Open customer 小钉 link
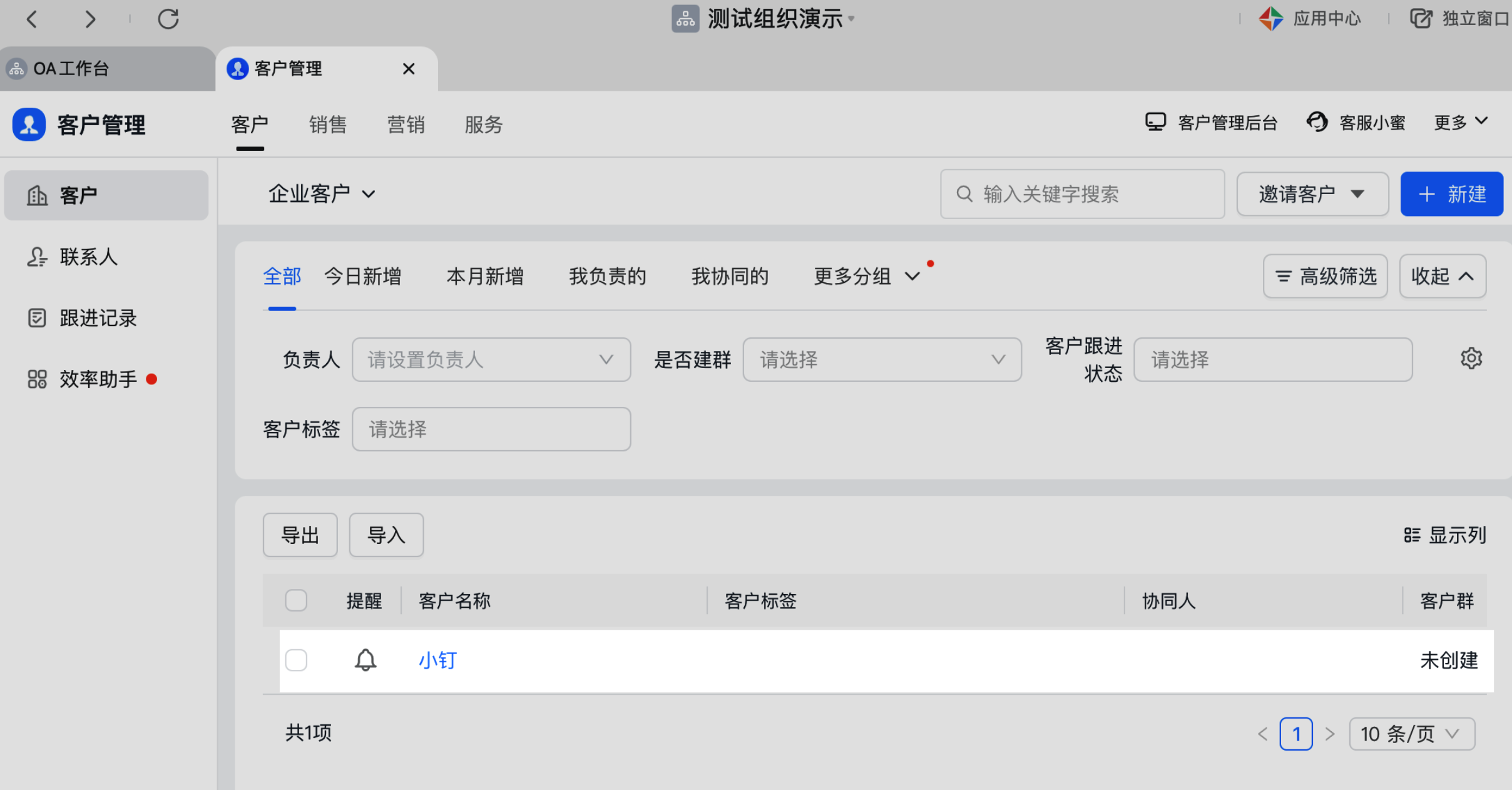The height and width of the screenshot is (790, 1512). pyautogui.click(x=437, y=660)
